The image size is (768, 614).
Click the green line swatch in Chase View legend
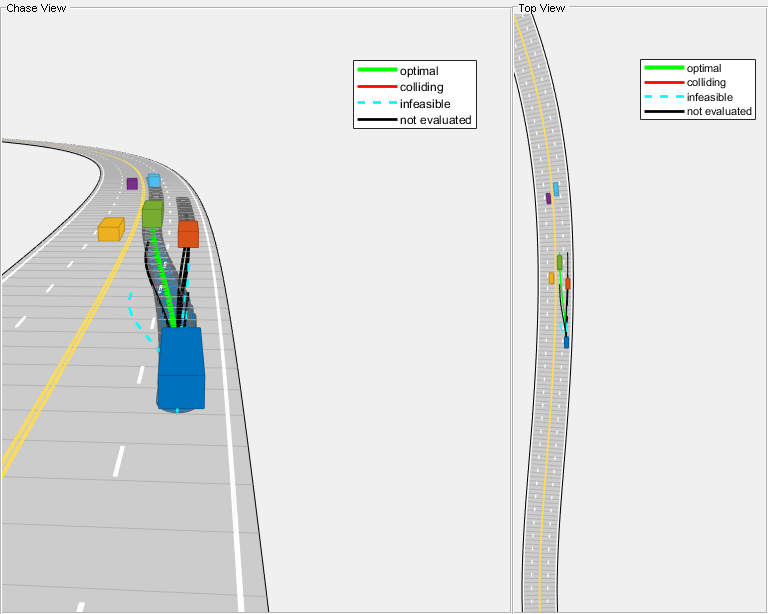[x=376, y=71]
